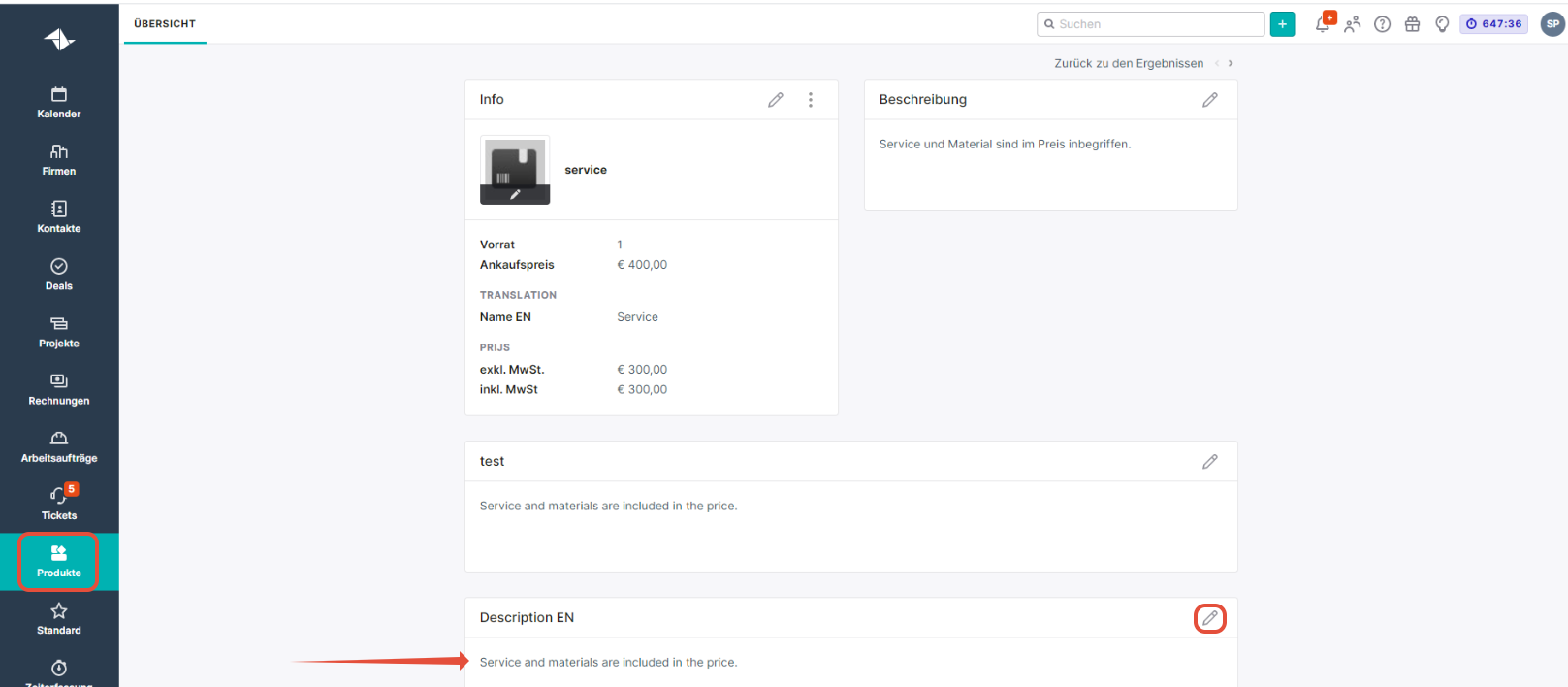This screenshot has height=687, width=1568.
Task: Open Tickets in the sidebar
Action: [59, 503]
